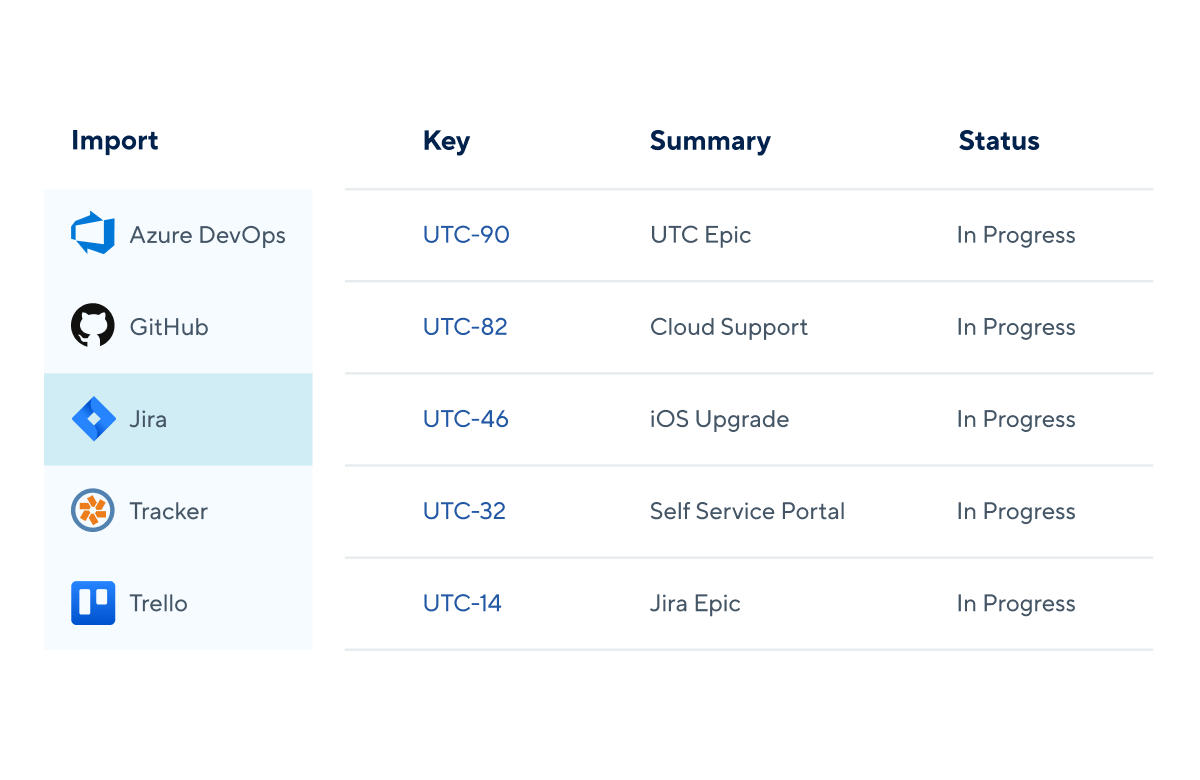This screenshot has width=1200, height=780.
Task: Select Azure DevOps import source
Action: pyautogui.click(x=178, y=235)
